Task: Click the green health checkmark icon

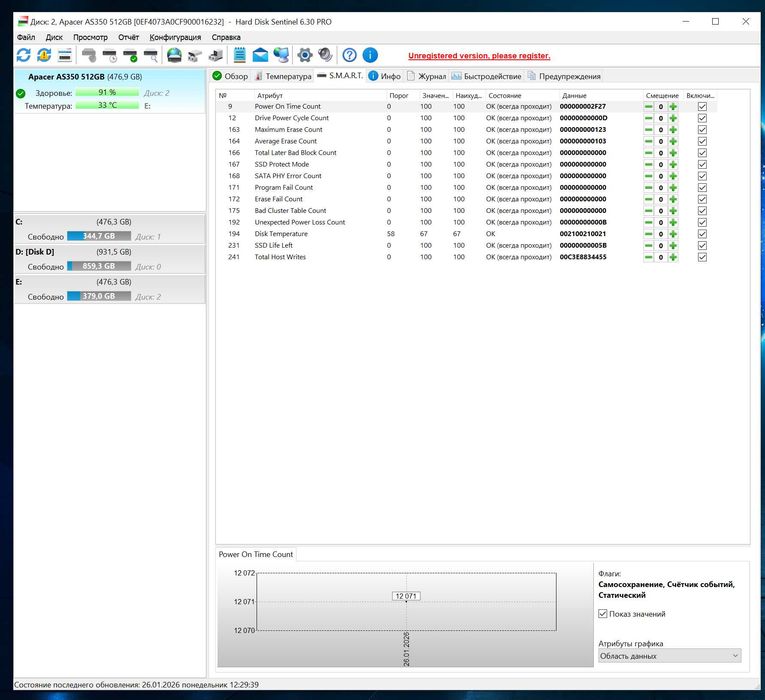Action: (20, 93)
